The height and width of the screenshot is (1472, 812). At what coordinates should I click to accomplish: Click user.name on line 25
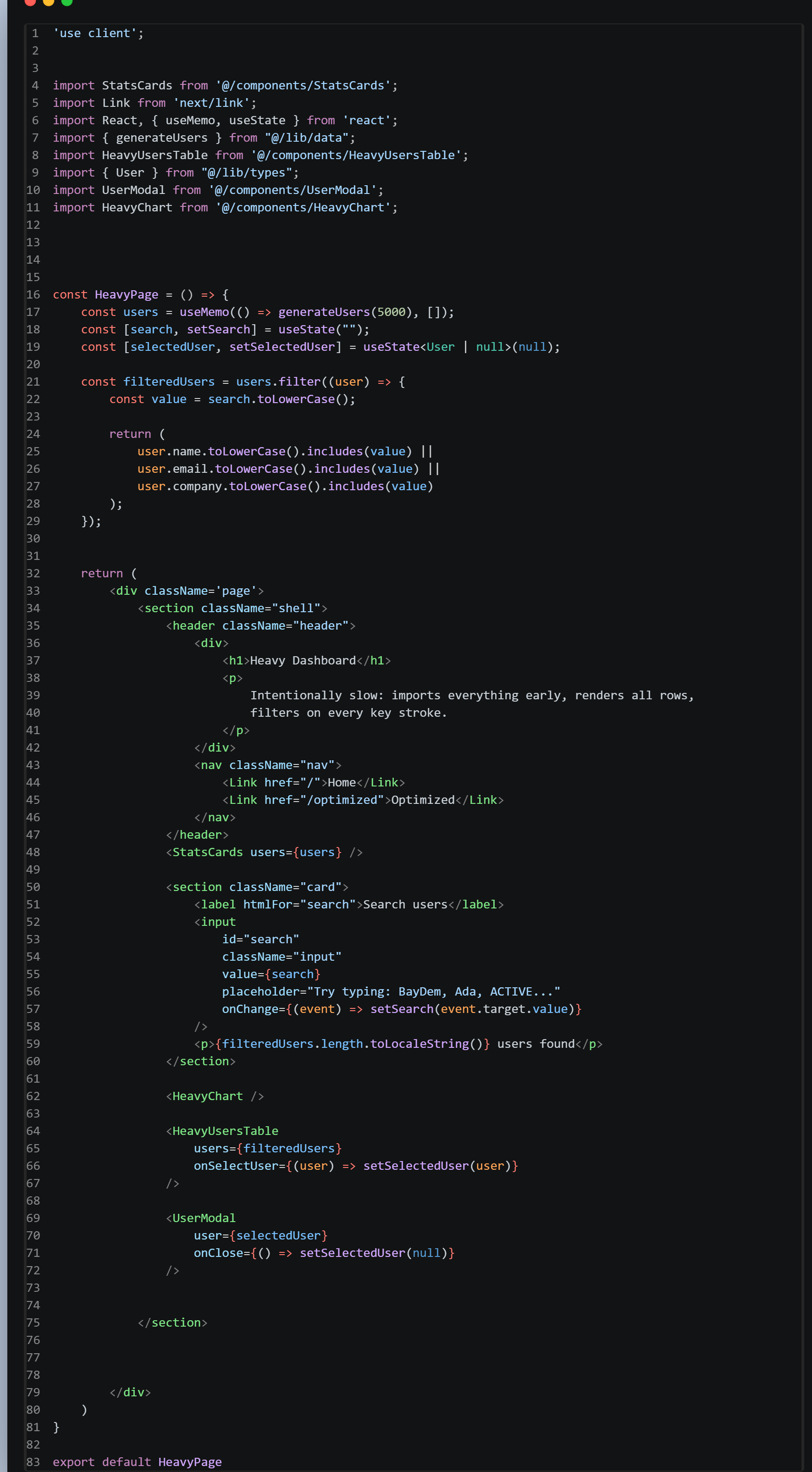coord(169,452)
